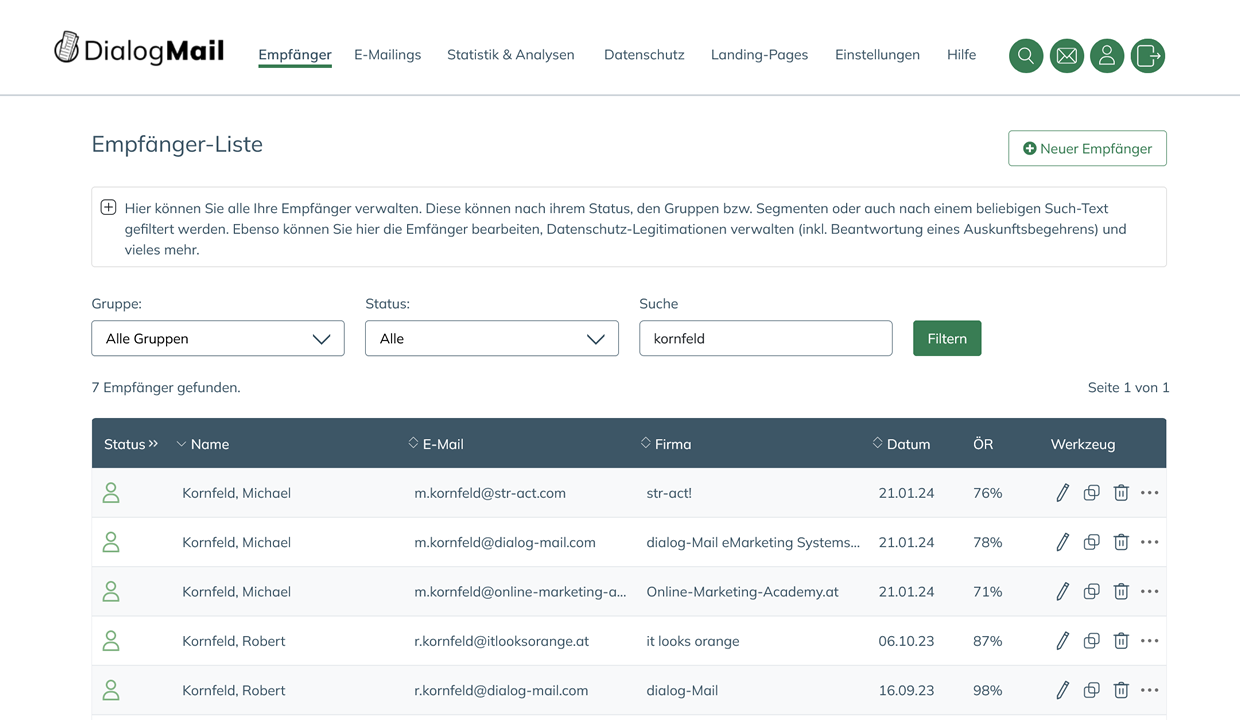The width and height of the screenshot is (1240, 720).
Task: Copy the m.kornfeld@str-act.com recipient
Action: click(1092, 493)
